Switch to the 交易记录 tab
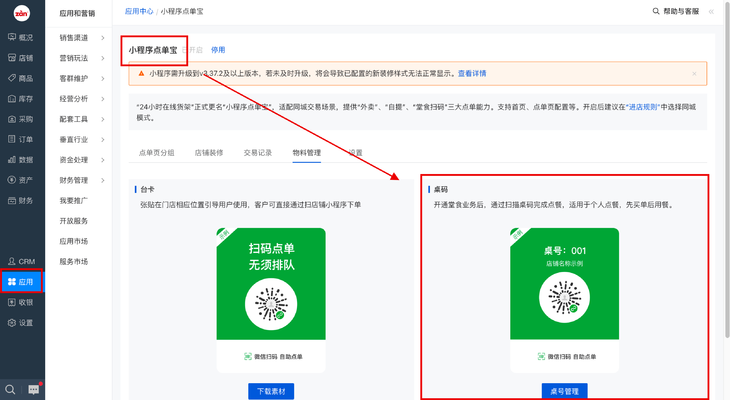 (257, 153)
